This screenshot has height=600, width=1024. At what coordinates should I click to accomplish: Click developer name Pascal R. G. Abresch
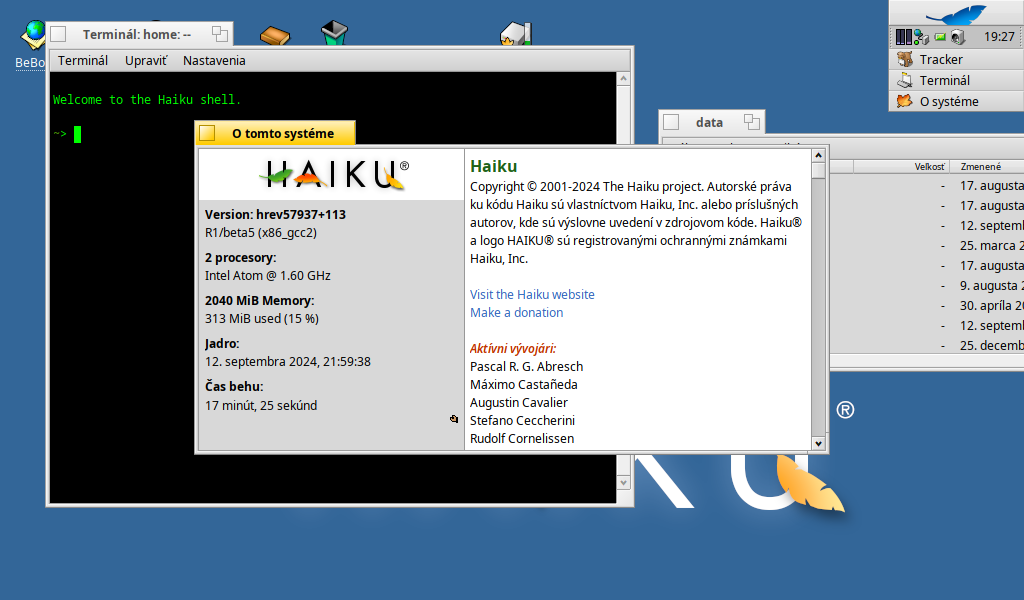tap(526, 367)
